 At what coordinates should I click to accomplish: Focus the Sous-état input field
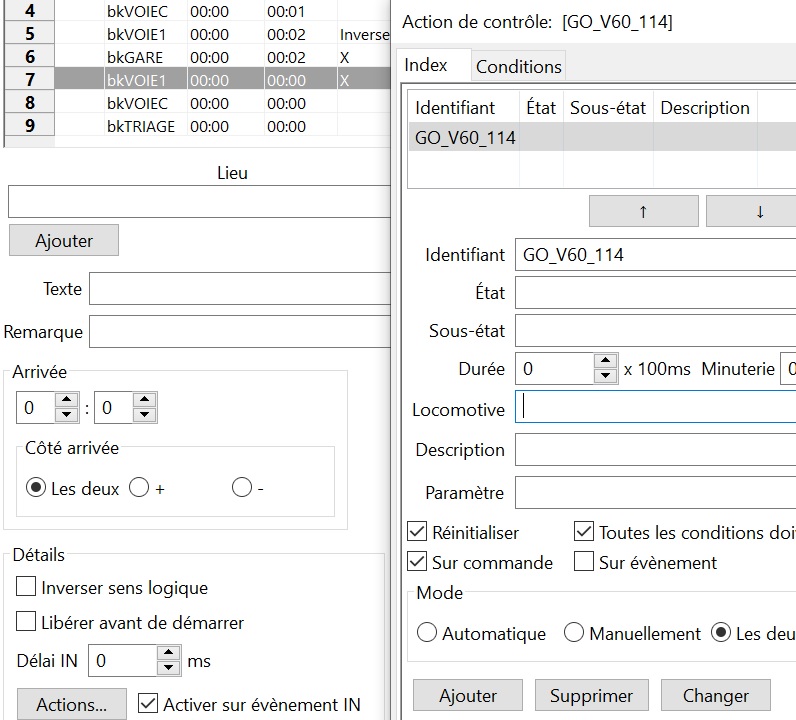(x=655, y=331)
